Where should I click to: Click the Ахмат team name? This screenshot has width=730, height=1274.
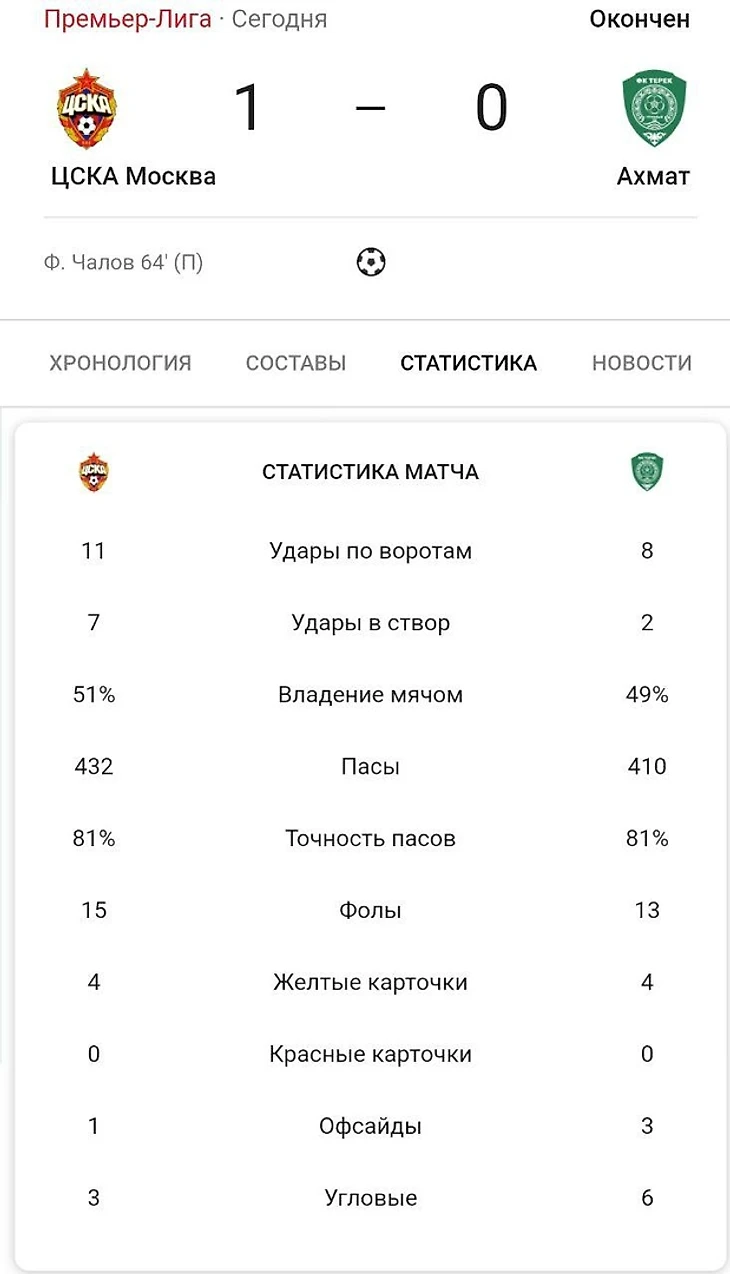654,177
